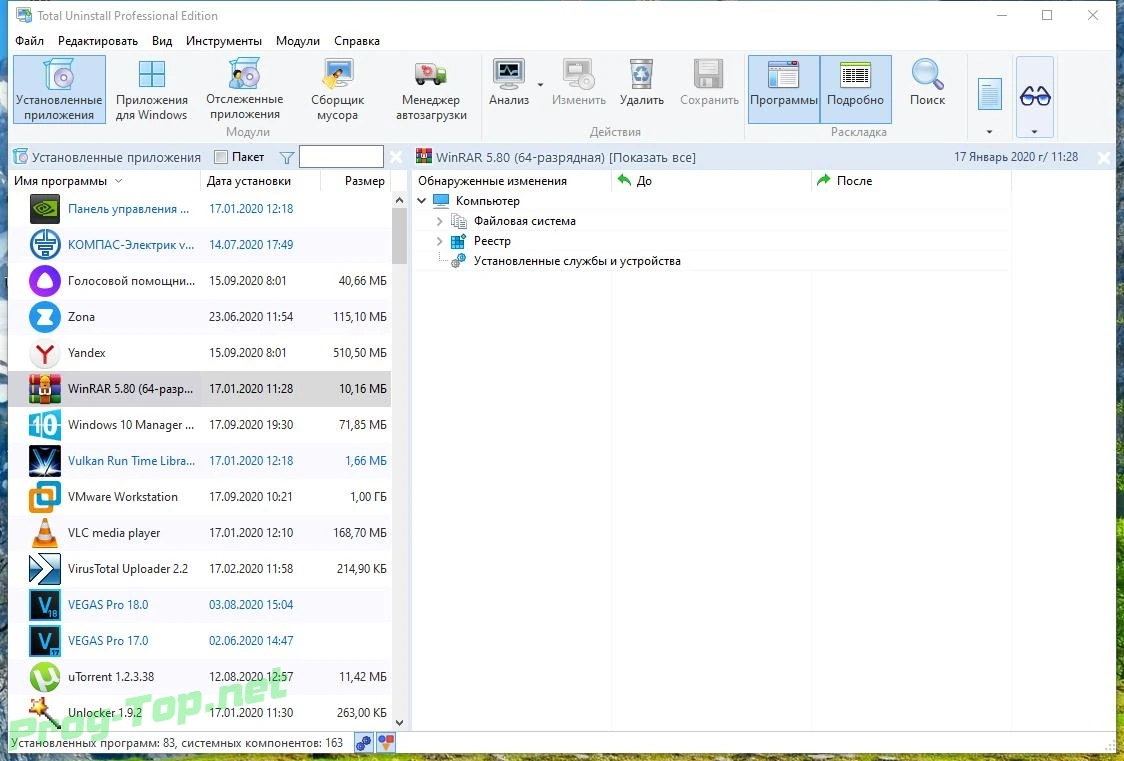Click the Удалить recycle bin icon
This screenshot has width=1124, height=761.
coord(641,73)
